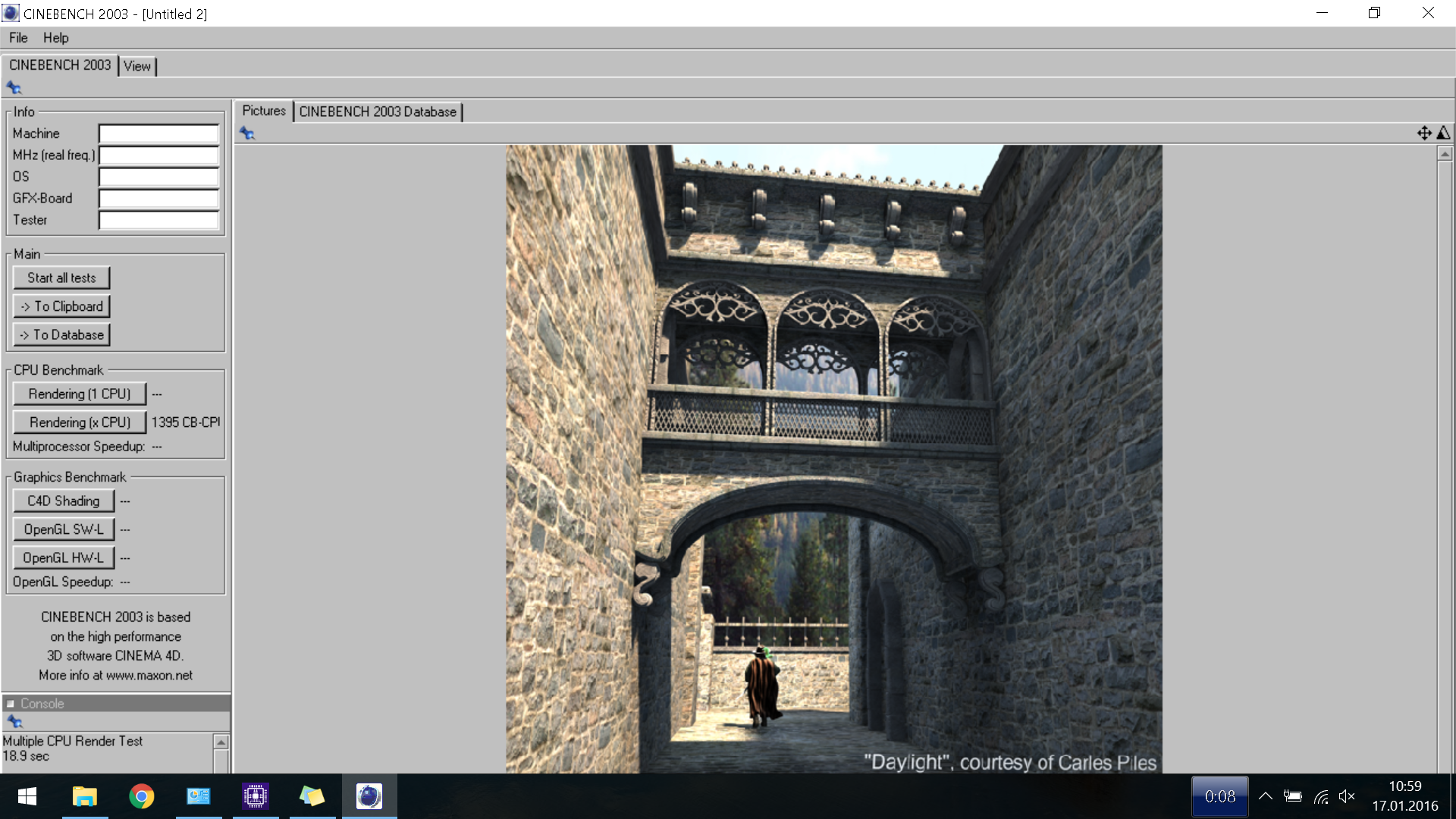Screen dimensions: 1456x819
Task: Click the To Database button
Action: [61, 334]
